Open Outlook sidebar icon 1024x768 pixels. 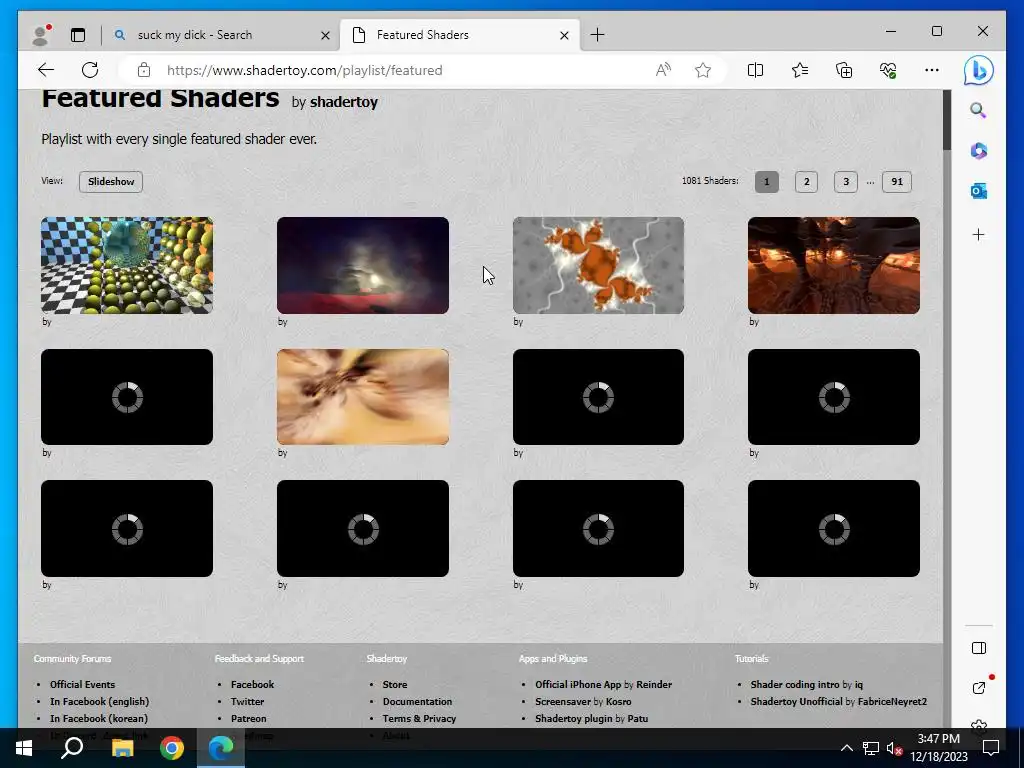coord(978,191)
